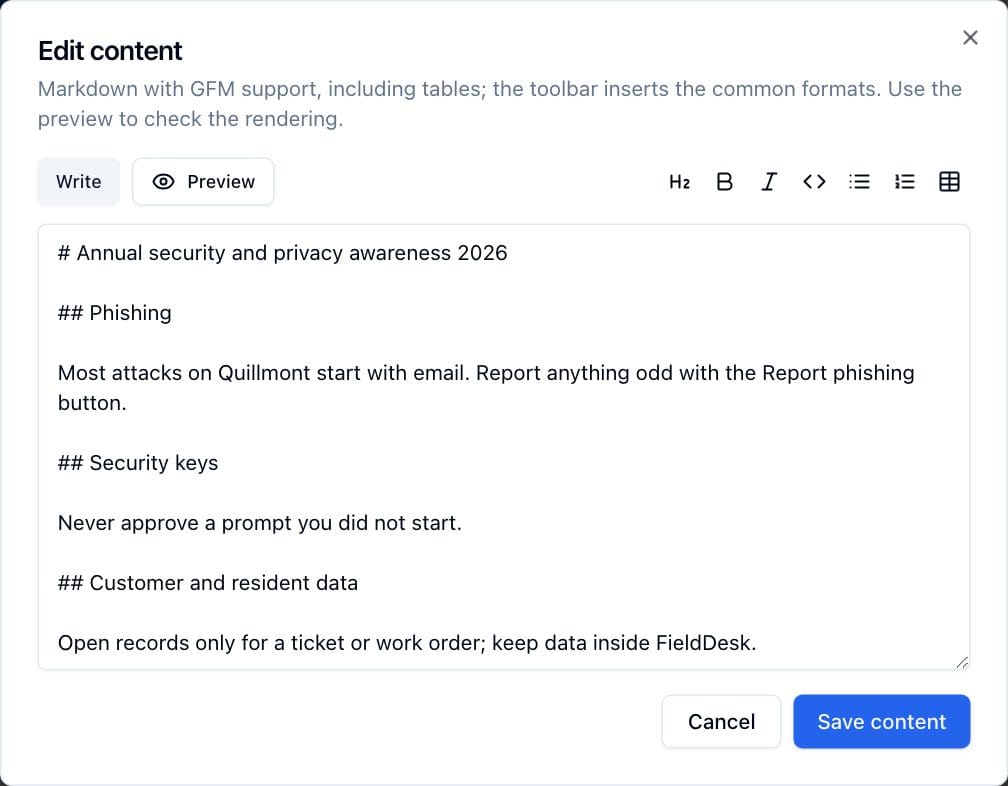Grab the textarea resize handle corner

962,663
